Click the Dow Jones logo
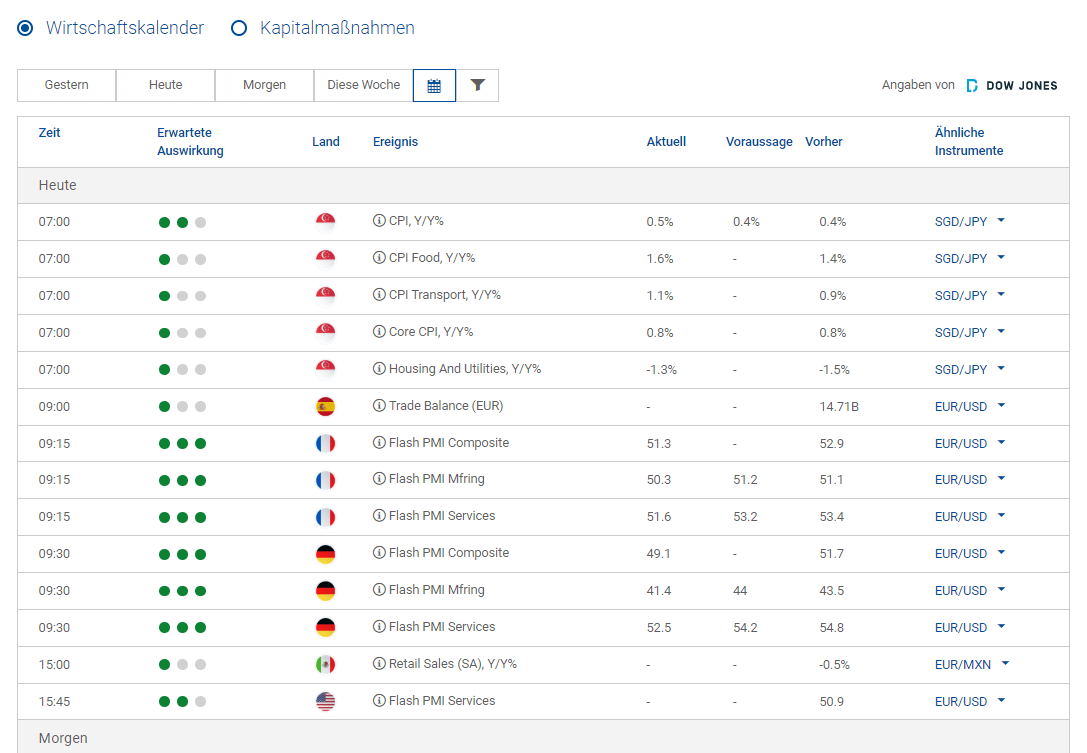Screen dimensions: 1087x753 click(1011, 85)
